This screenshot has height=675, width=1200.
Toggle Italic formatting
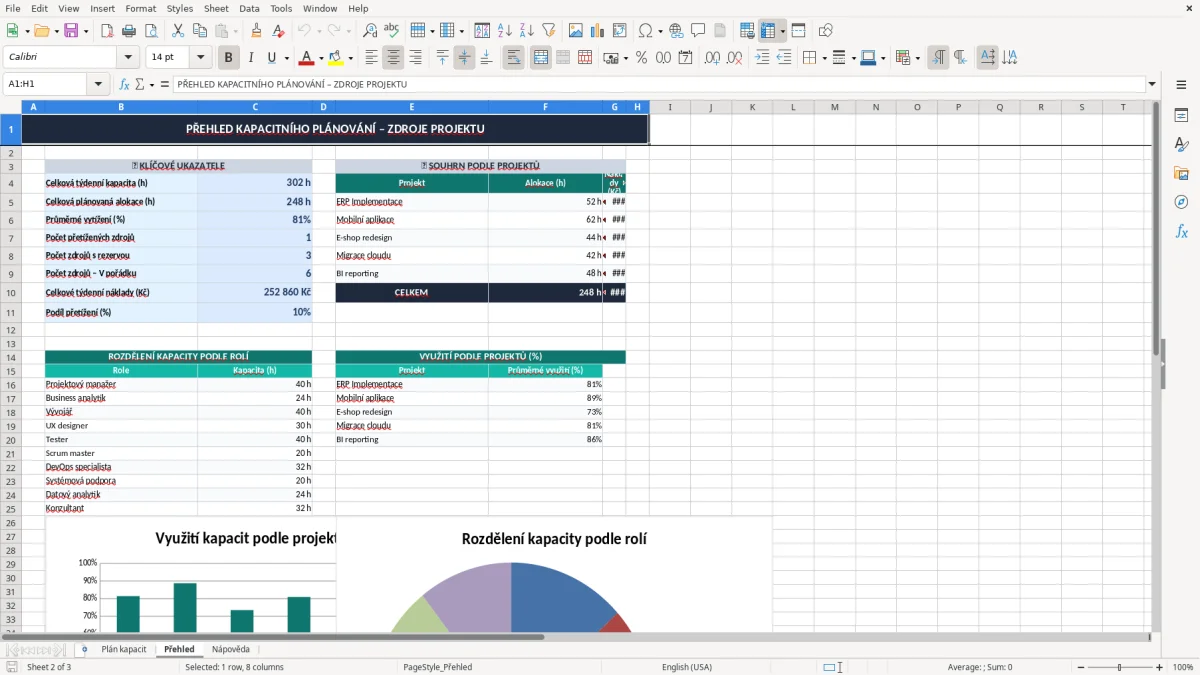coord(250,58)
